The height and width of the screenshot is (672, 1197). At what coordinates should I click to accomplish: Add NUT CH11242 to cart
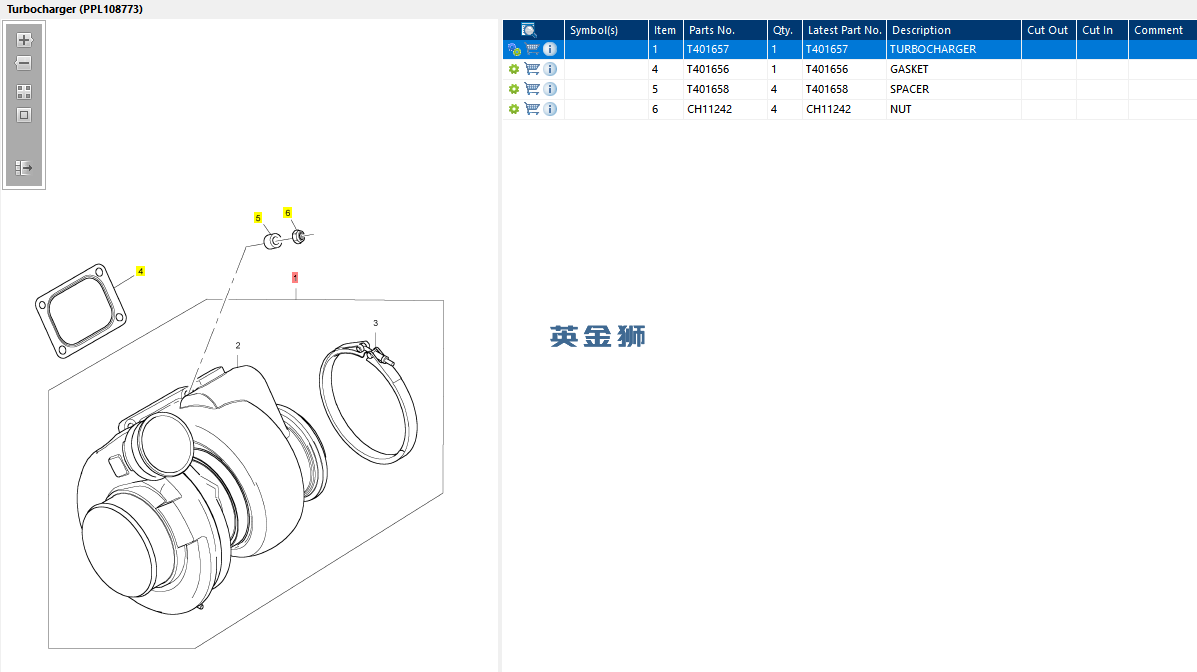pyautogui.click(x=532, y=108)
